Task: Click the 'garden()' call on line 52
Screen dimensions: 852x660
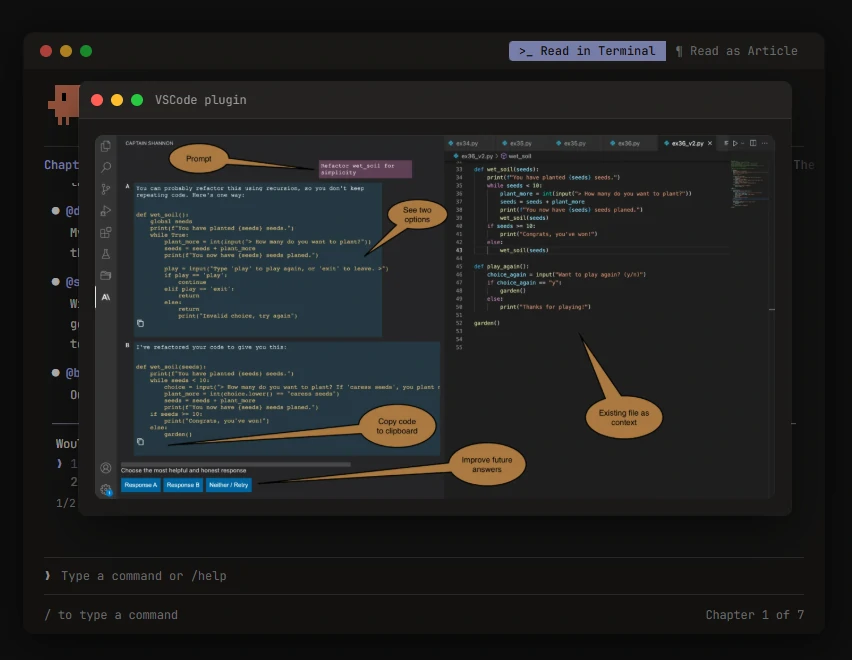Action: tap(486, 323)
